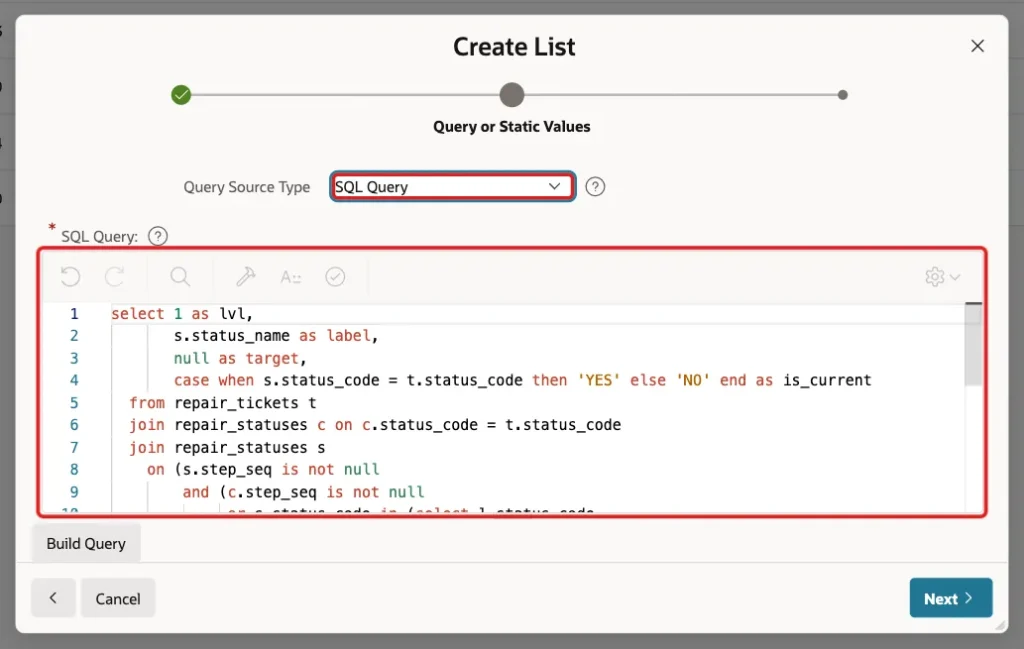Screen dimensions: 1024x649
Task: Click the Query Source Type label
Action: tap(246, 187)
